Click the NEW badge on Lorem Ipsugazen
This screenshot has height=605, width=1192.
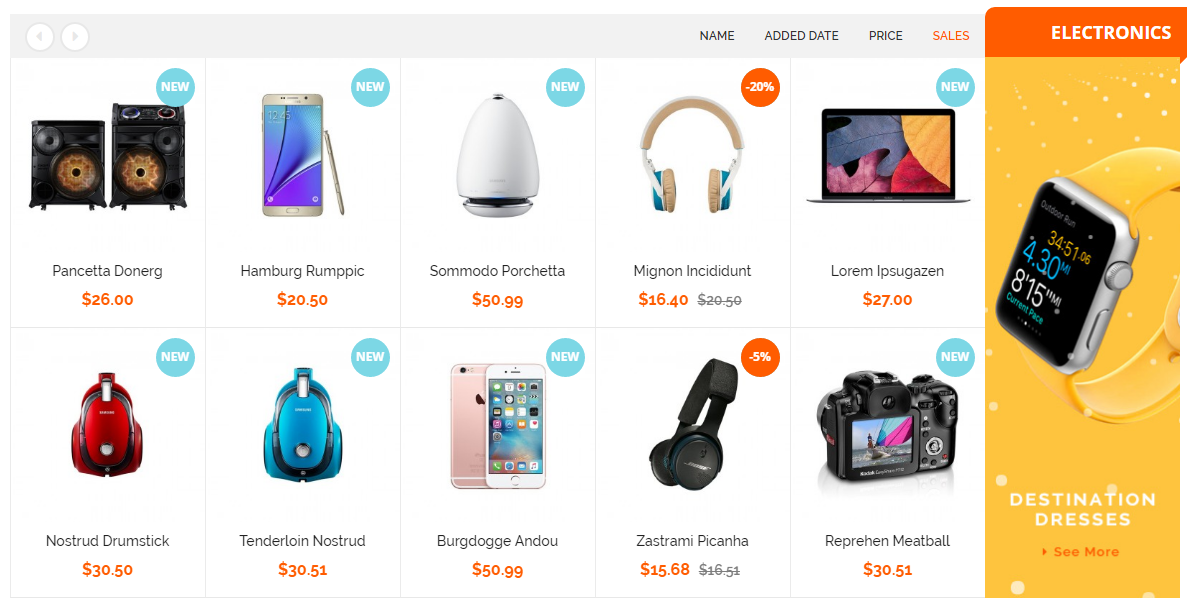coord(955,87)
